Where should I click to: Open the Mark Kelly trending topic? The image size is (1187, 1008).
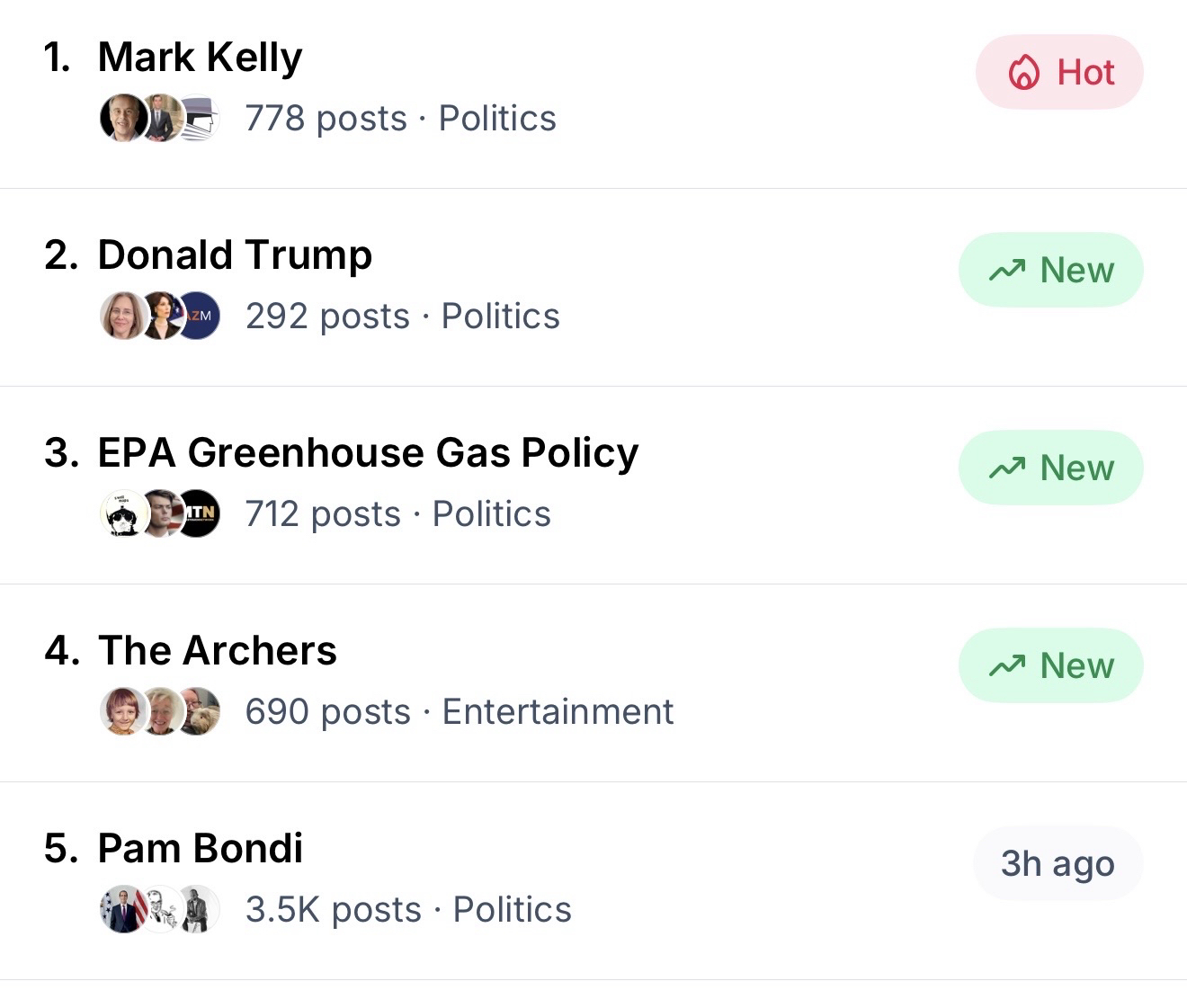pos(200,58)
